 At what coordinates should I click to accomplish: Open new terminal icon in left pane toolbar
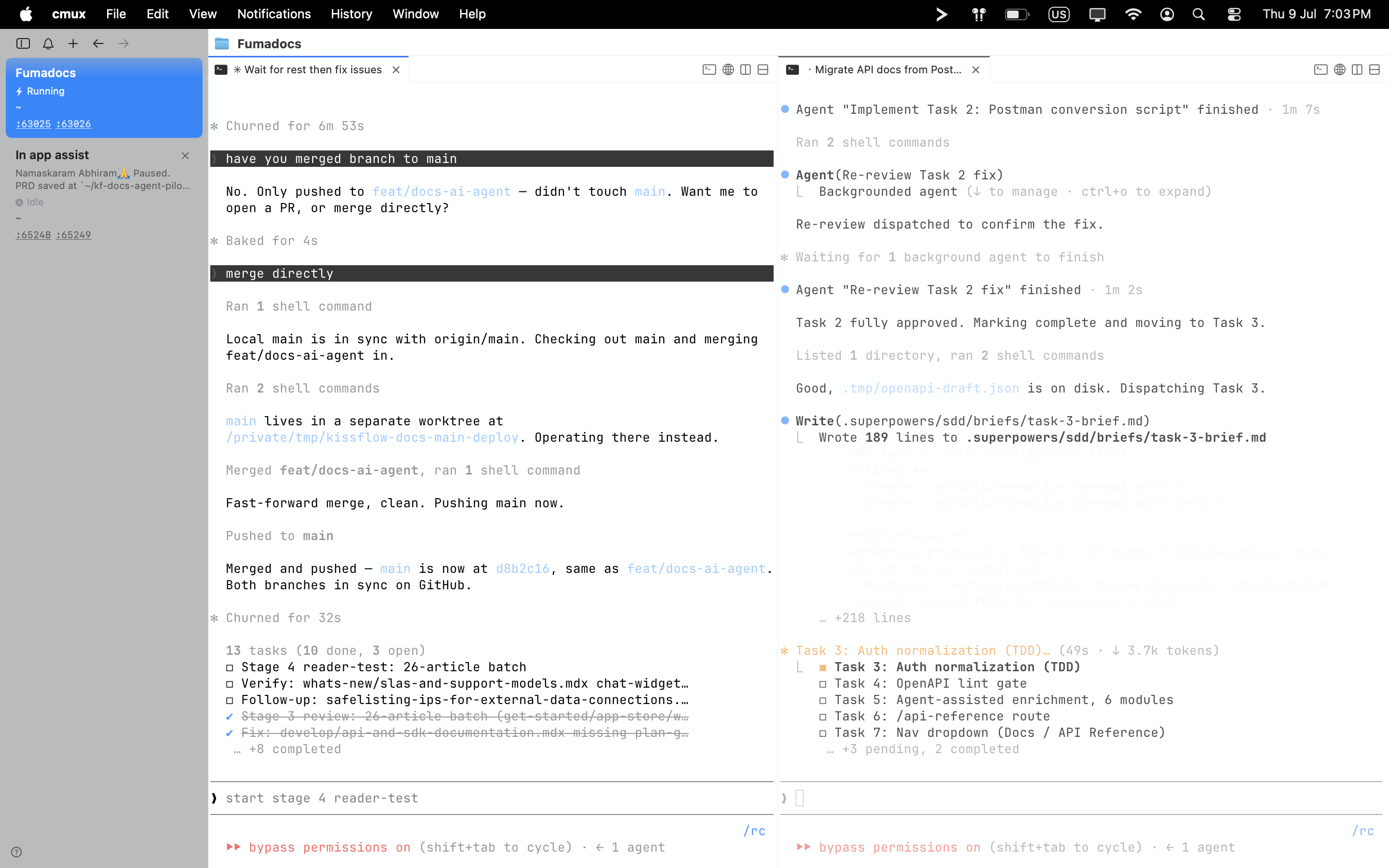point(709,69)
